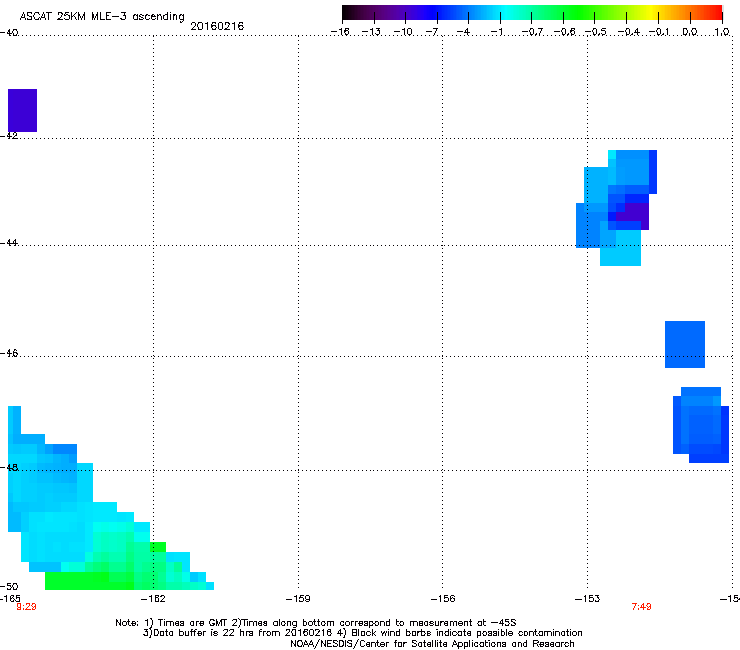This screenshot has width=740, height=650.
Task: Click the -13 colorbar tick label
Action: [371, 32]
